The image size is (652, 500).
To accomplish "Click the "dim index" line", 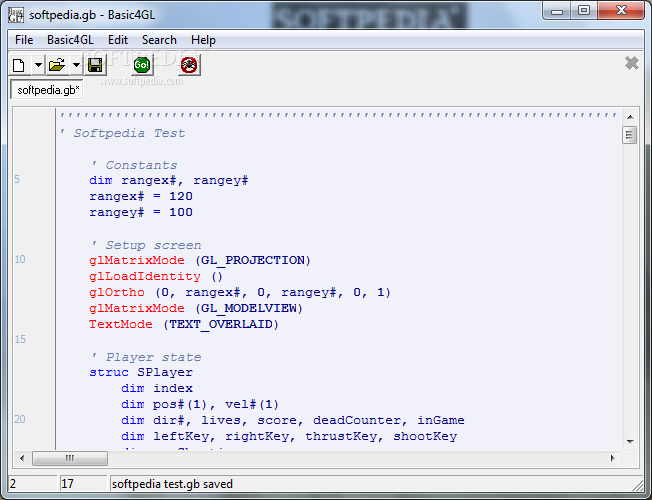I will pos(157,389).
